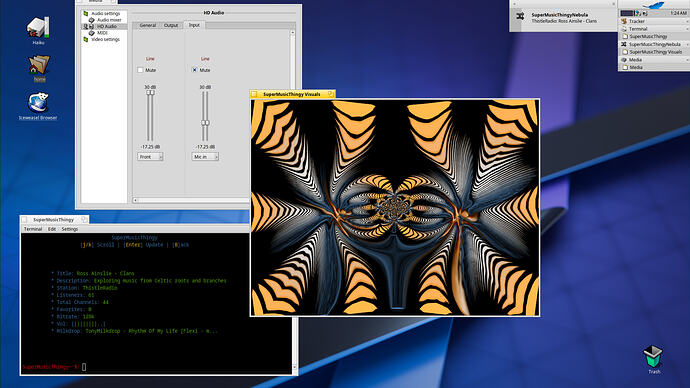This screenshot has width=690, height=388.
Task: Open the Edit menu in the terminal window
Action: click(52, 229)
